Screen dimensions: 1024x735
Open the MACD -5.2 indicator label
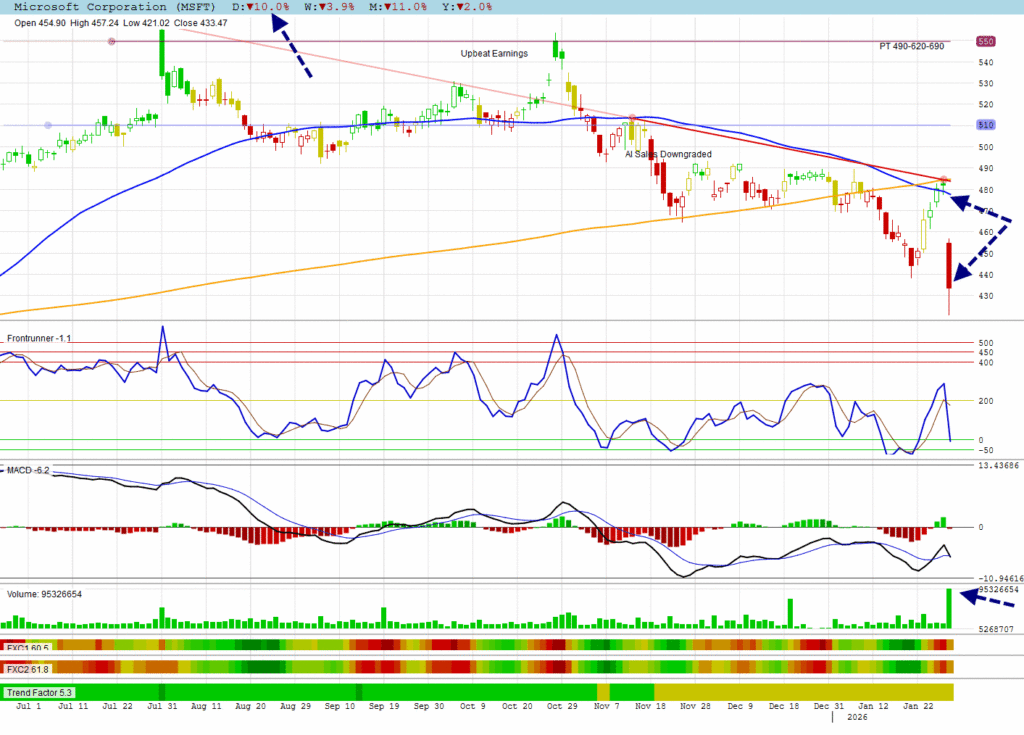coord(29,469)
